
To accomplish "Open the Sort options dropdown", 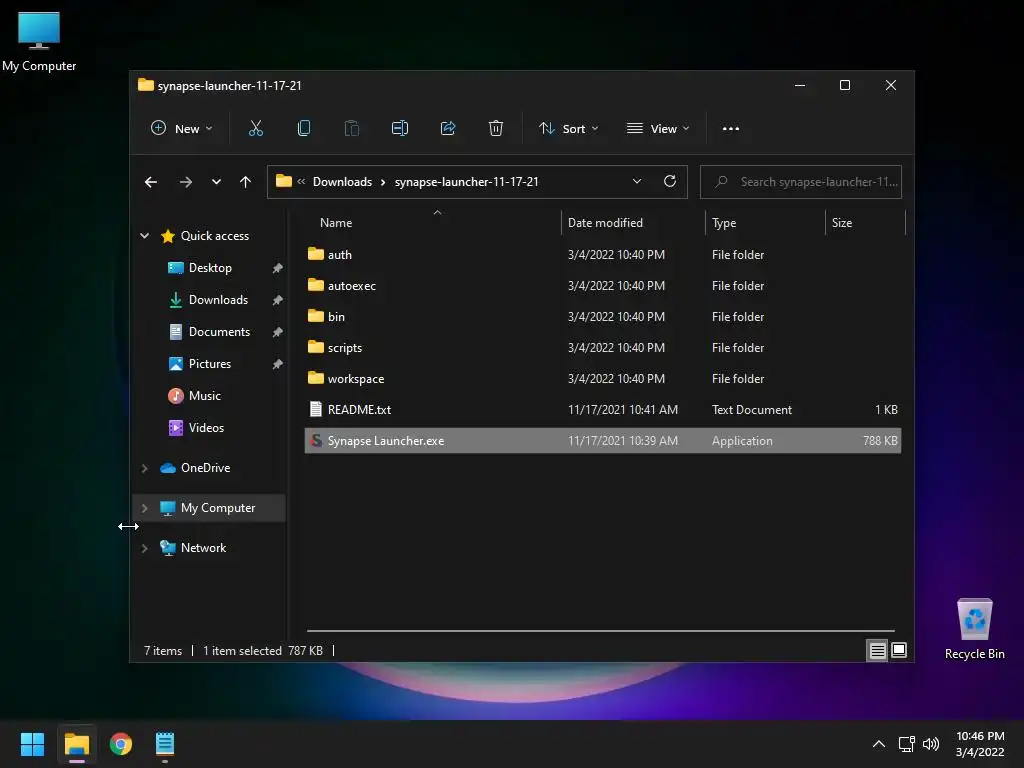I will tap(568, 129).
